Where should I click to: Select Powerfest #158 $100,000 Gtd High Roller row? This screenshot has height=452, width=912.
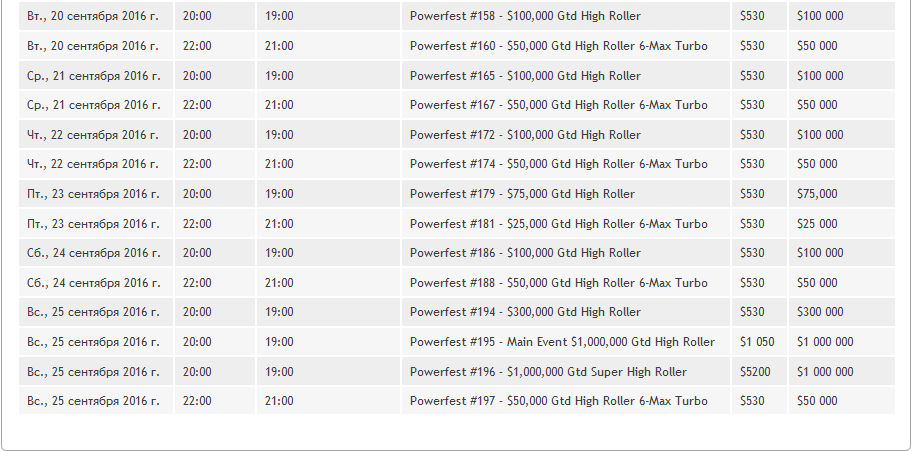coord(457,16)
